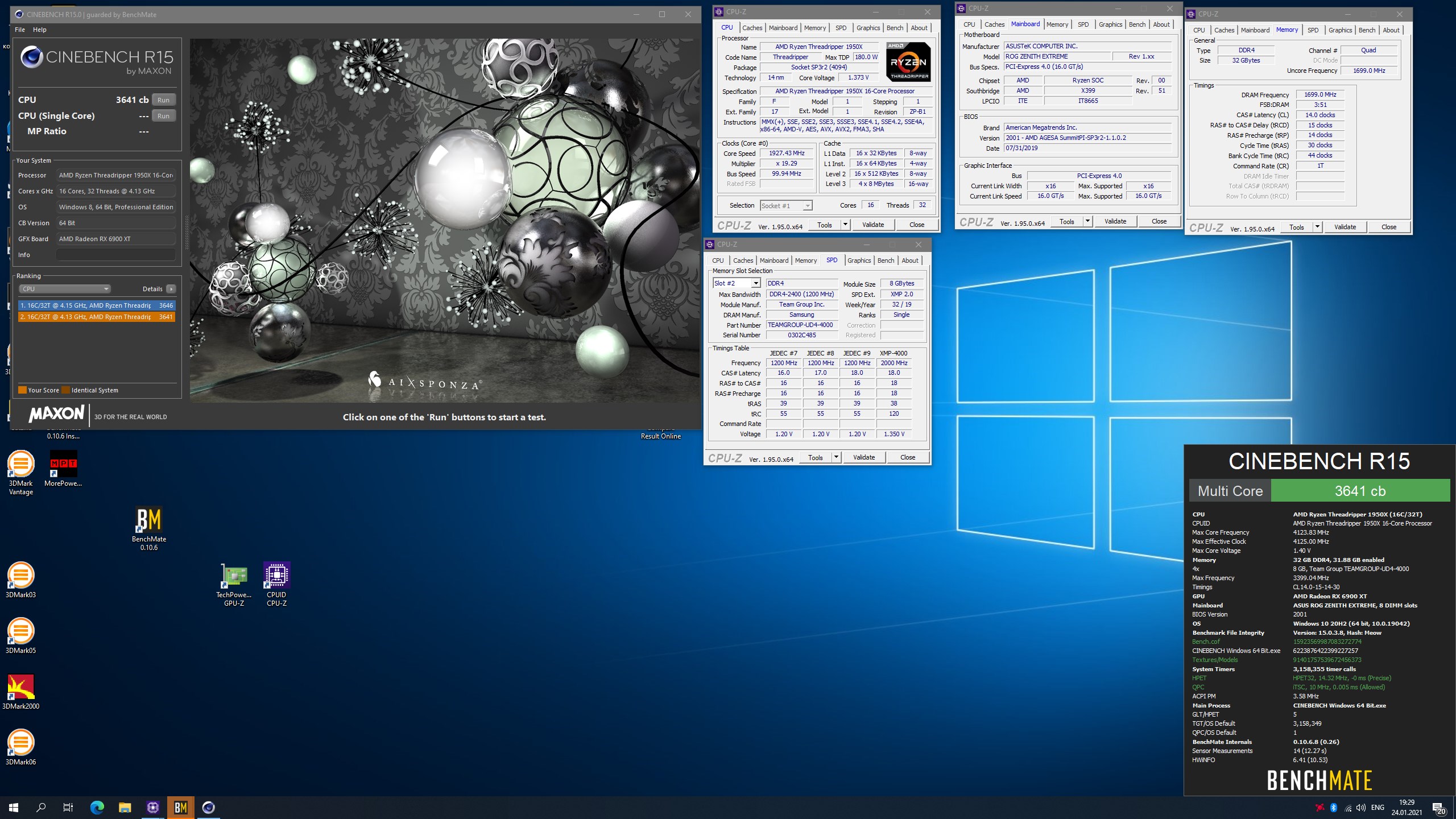Image resolution: width=1456 pixels, height=819 pixels.
Task: Click Tools button in CPU-Z Memory window
Action: coord(1297,227)
